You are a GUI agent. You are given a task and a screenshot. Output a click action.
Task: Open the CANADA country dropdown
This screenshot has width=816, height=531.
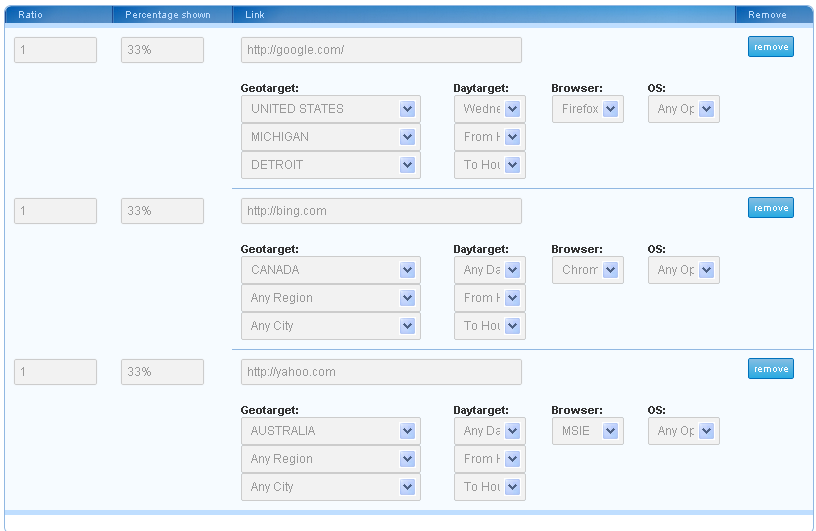tap(331, 270)
